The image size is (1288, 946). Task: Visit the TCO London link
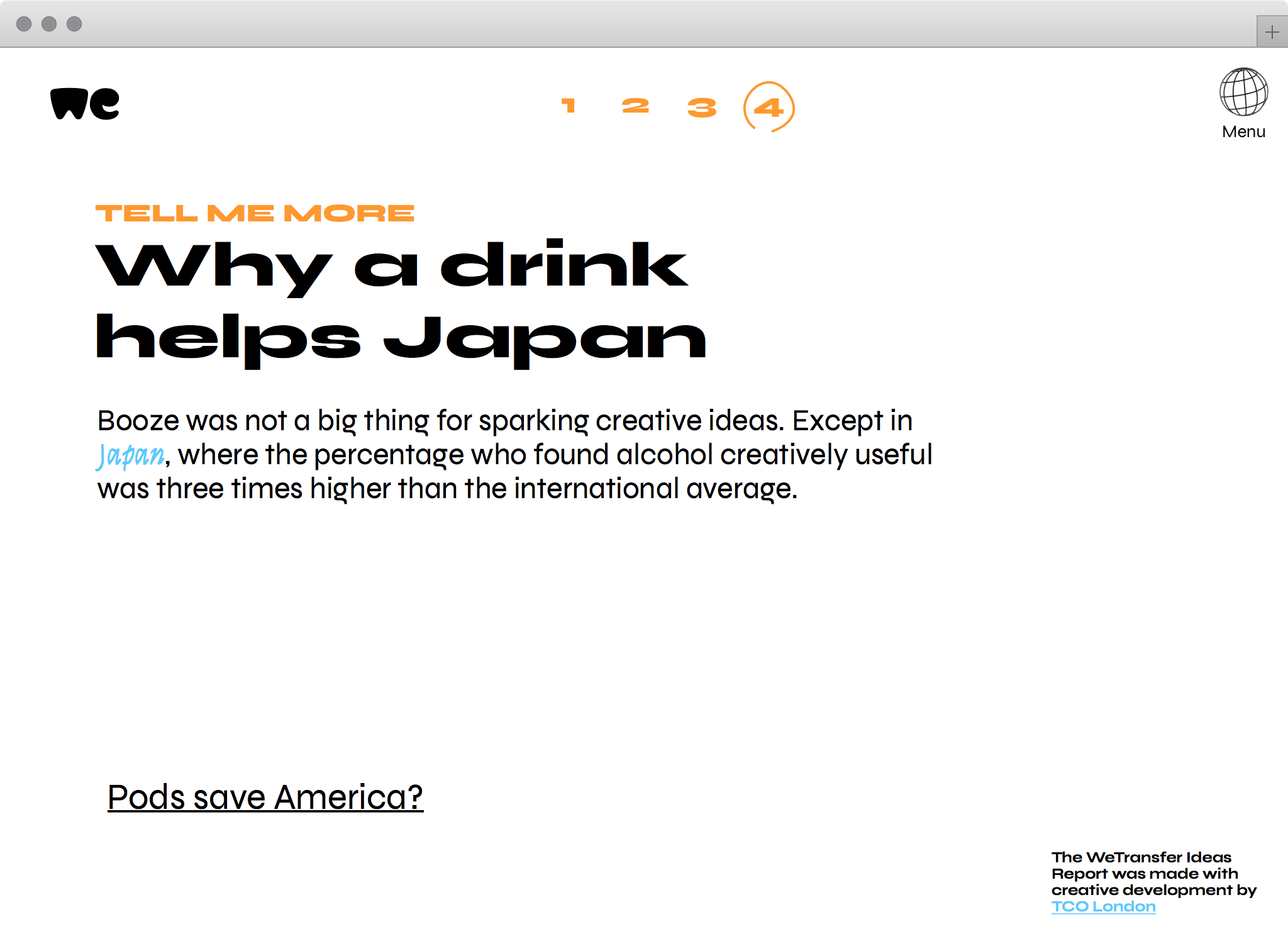pyautogui.click(x=1103, y=906)
